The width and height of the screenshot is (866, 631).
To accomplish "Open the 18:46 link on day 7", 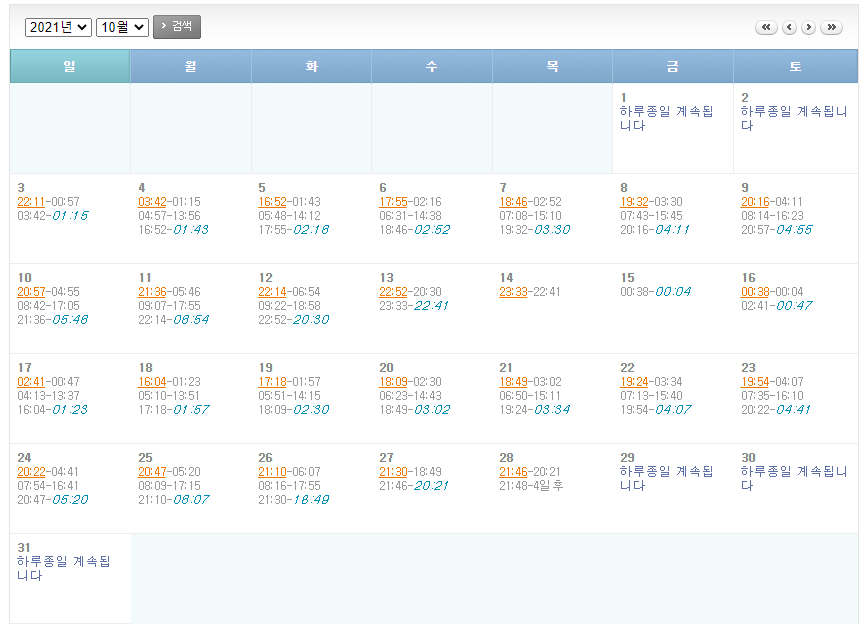I will (x=514, y=202).
